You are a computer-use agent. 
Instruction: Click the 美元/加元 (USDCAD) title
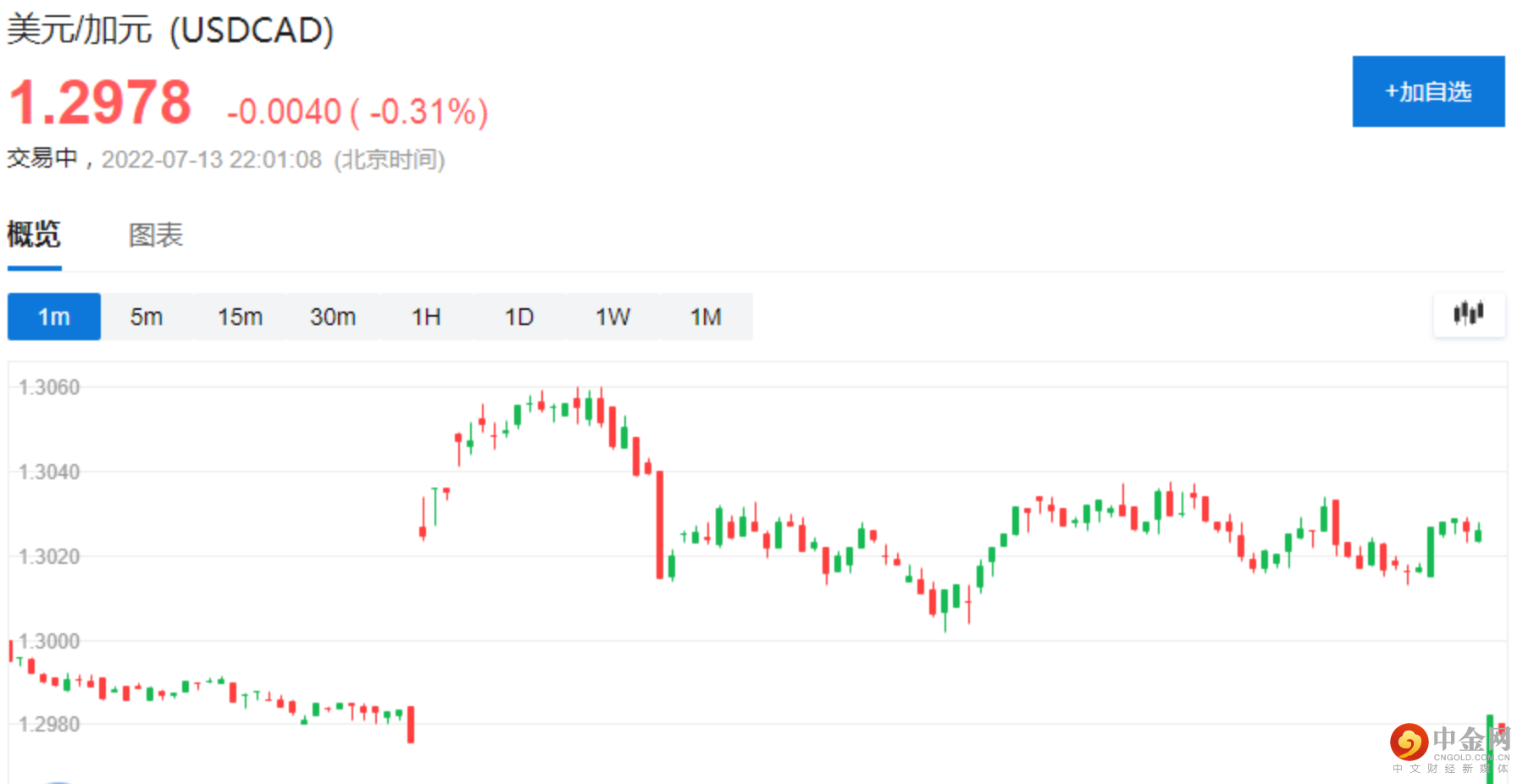click(x=170, y=30)
